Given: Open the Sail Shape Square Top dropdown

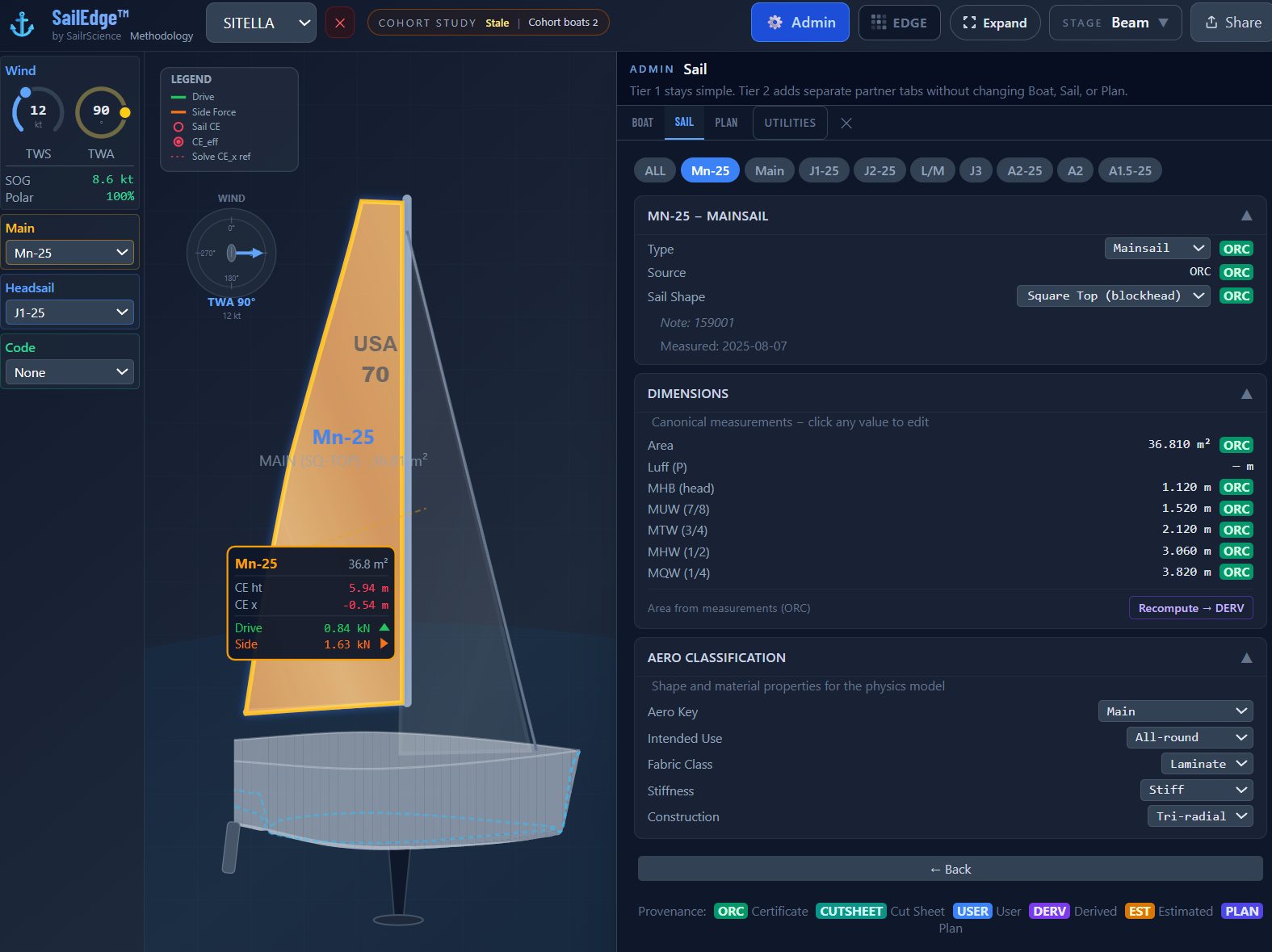Looking at the screenshot, I should (x=1113, y=296).
